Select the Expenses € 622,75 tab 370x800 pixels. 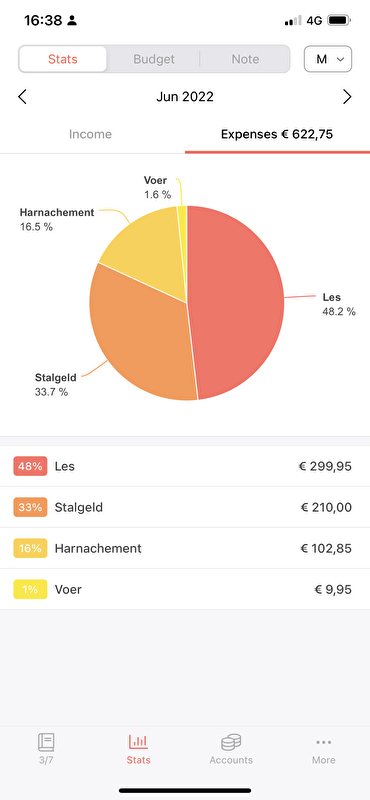(277, 134)
